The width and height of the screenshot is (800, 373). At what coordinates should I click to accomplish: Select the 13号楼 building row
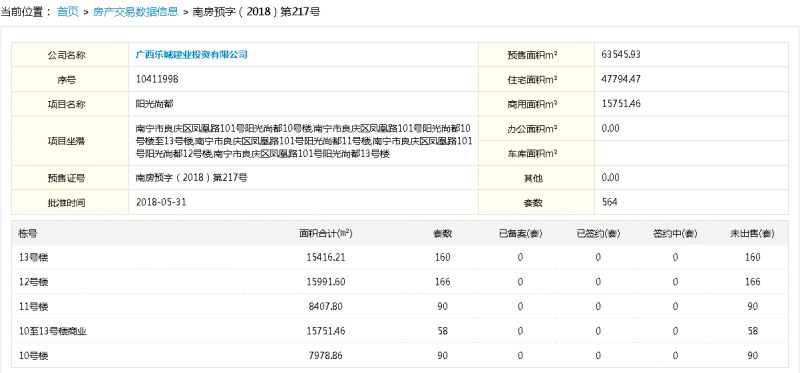(x=400, y=257)
